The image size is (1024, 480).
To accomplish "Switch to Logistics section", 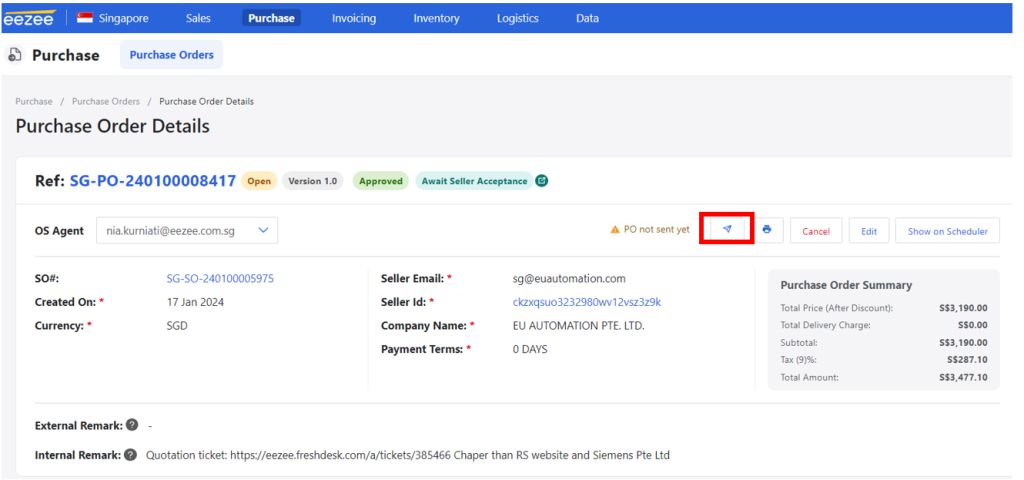I will (517, 18).
